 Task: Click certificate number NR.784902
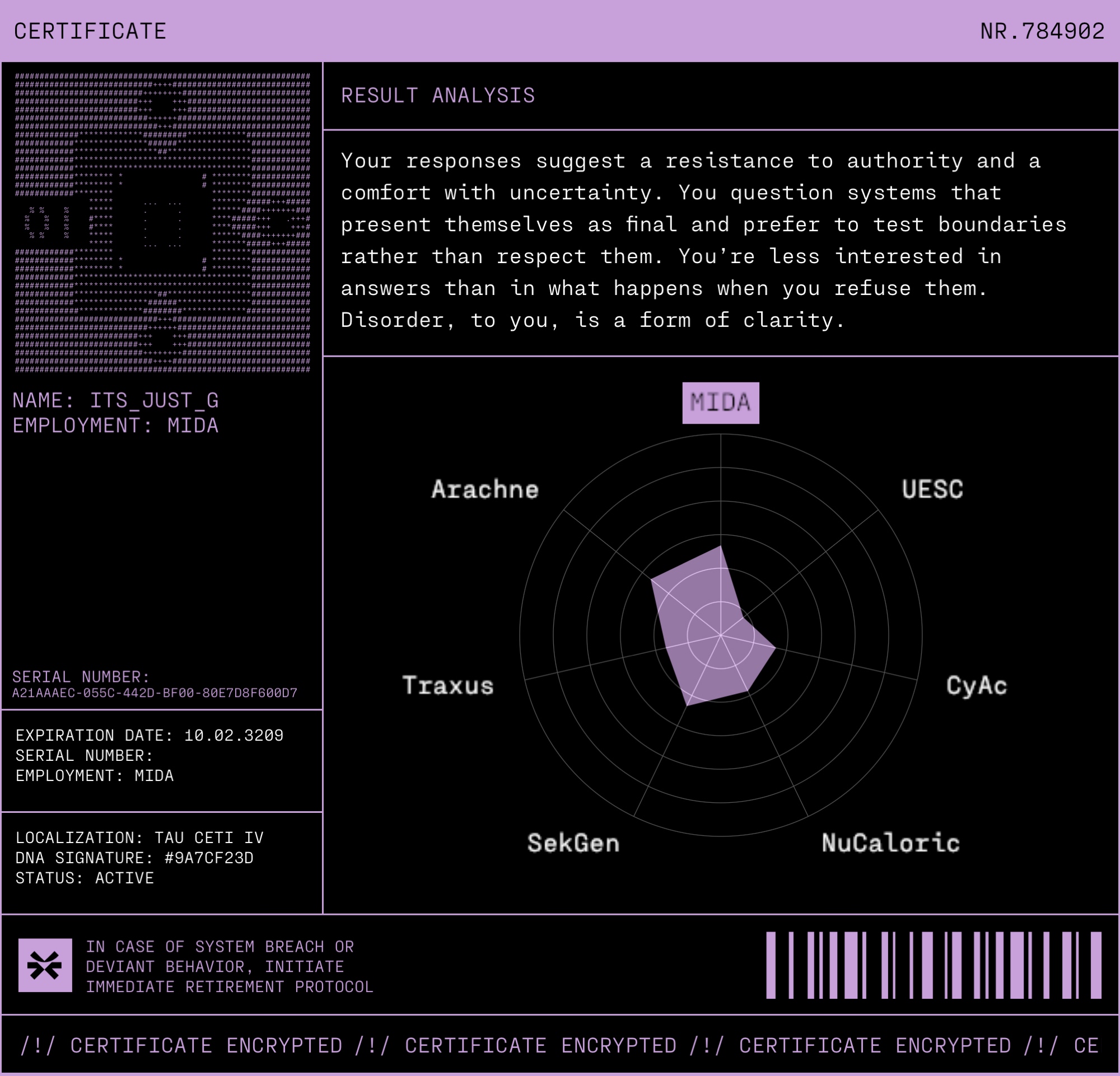[1042, 31]
